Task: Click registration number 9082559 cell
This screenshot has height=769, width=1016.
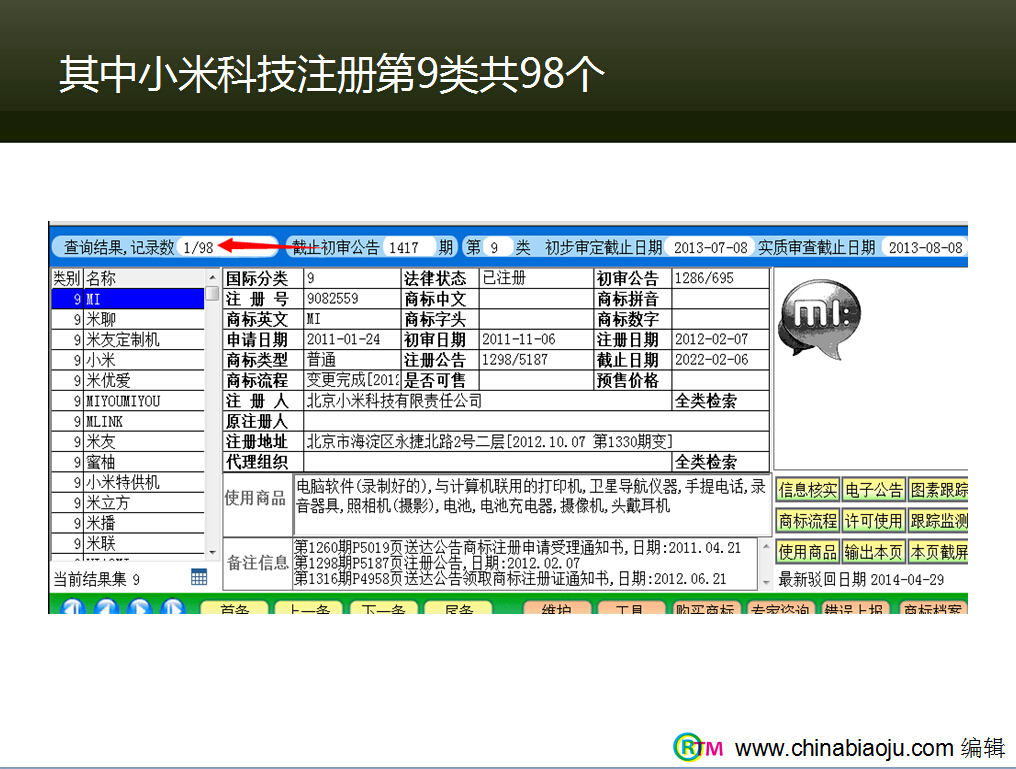Action: tap(352, 299)
